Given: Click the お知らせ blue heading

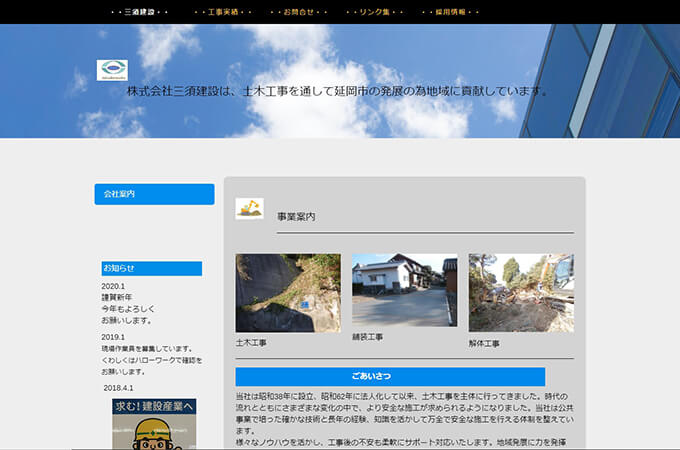Looking at the screenshot, I should point(152,268).
